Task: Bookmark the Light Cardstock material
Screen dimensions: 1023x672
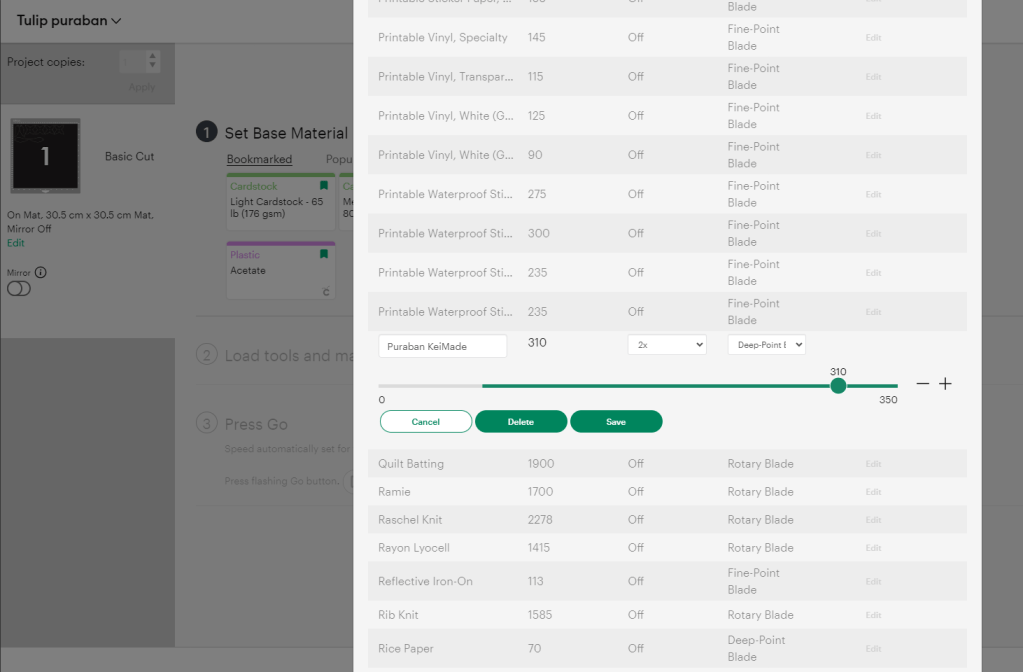Action: point(323,186)
